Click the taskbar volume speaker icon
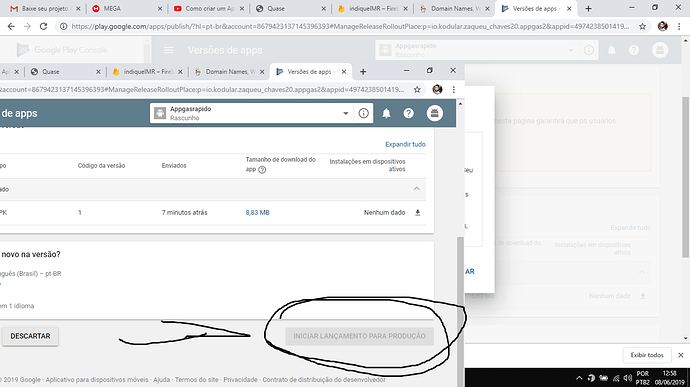 pos(628,378)
